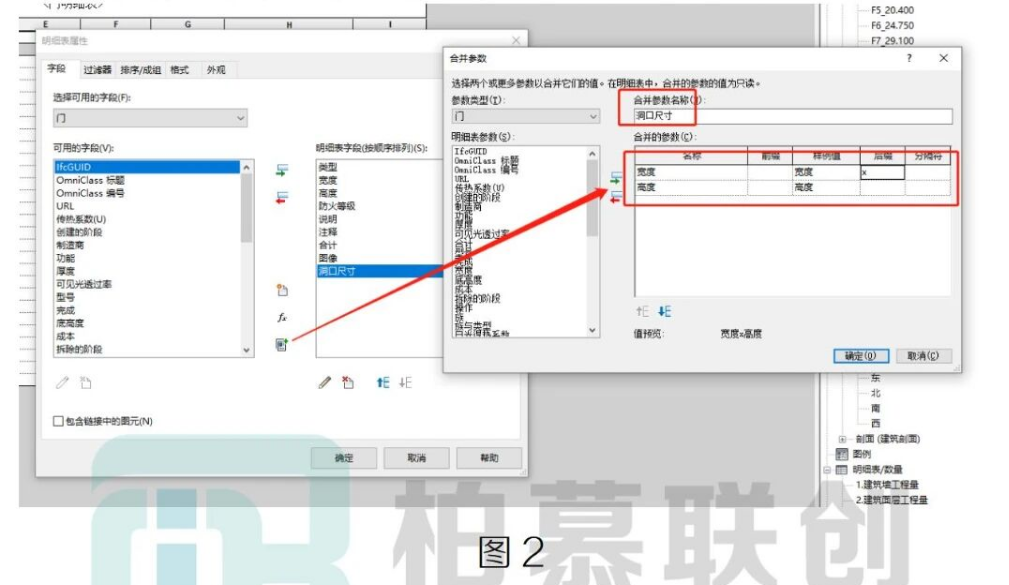This screenshot has height=585, width=1009.
Task: Select 防火等级 in schedule fields list
Action: (337, 206)
